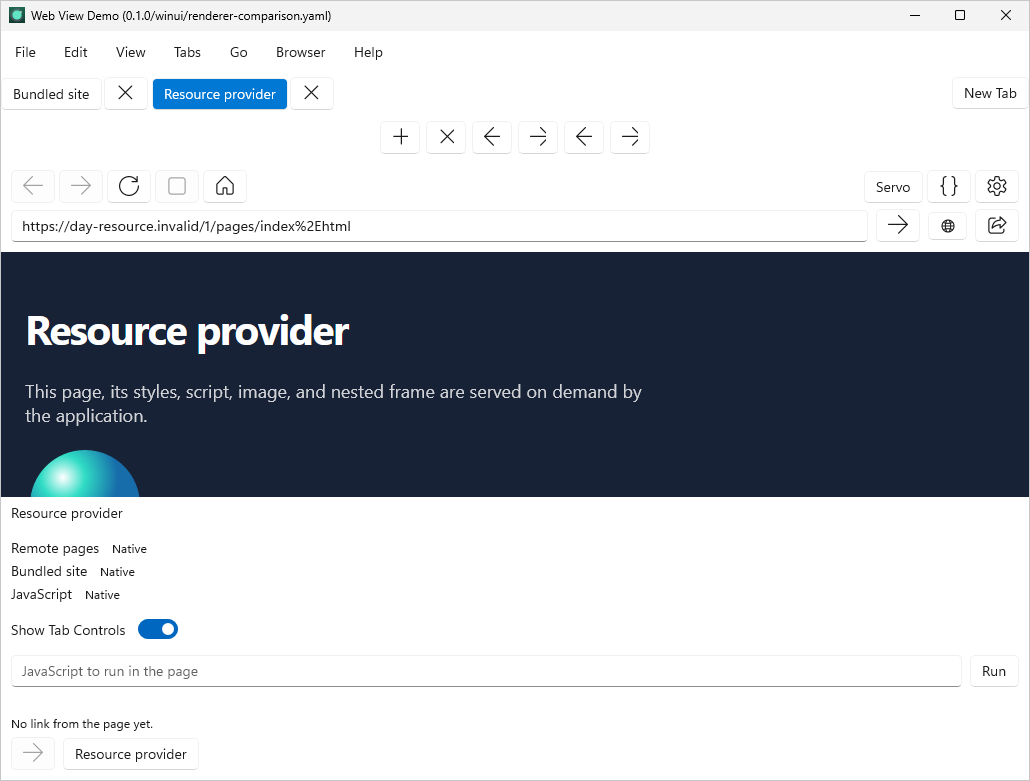Click the Resource provider button at the bottom

coord(131,754)
